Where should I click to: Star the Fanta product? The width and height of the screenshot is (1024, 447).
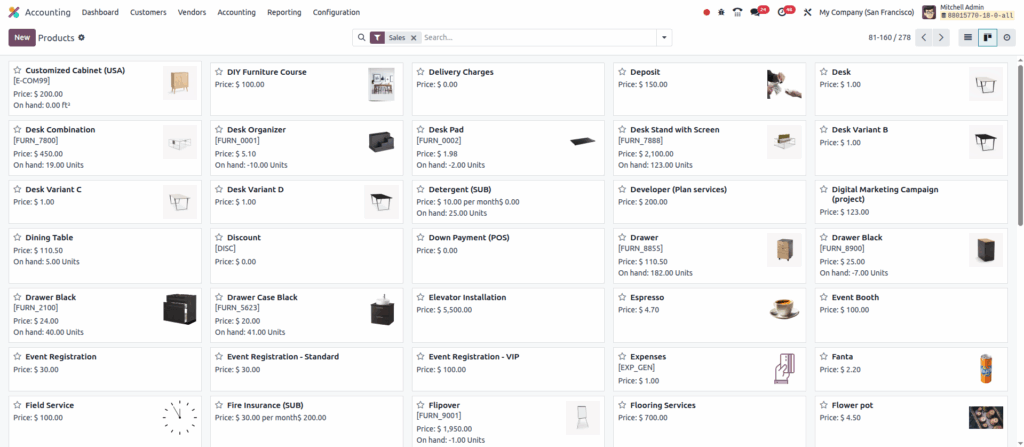pyautogui.click(x=824, y=357)
